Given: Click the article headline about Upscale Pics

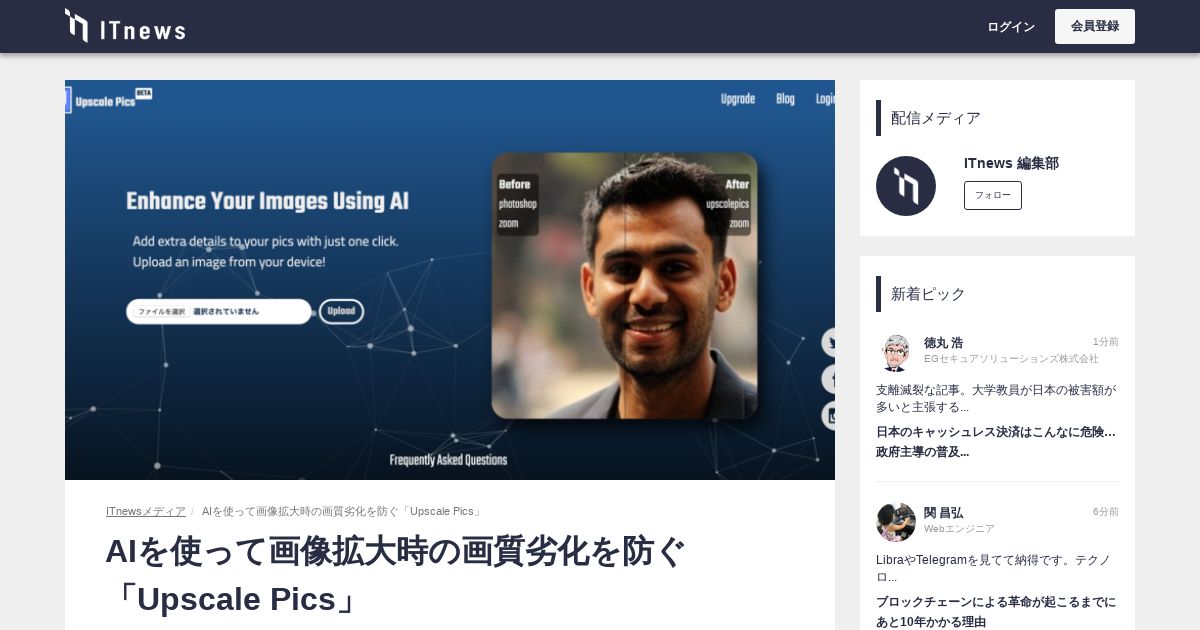Looking at the screenshot, I should (396, 575).
